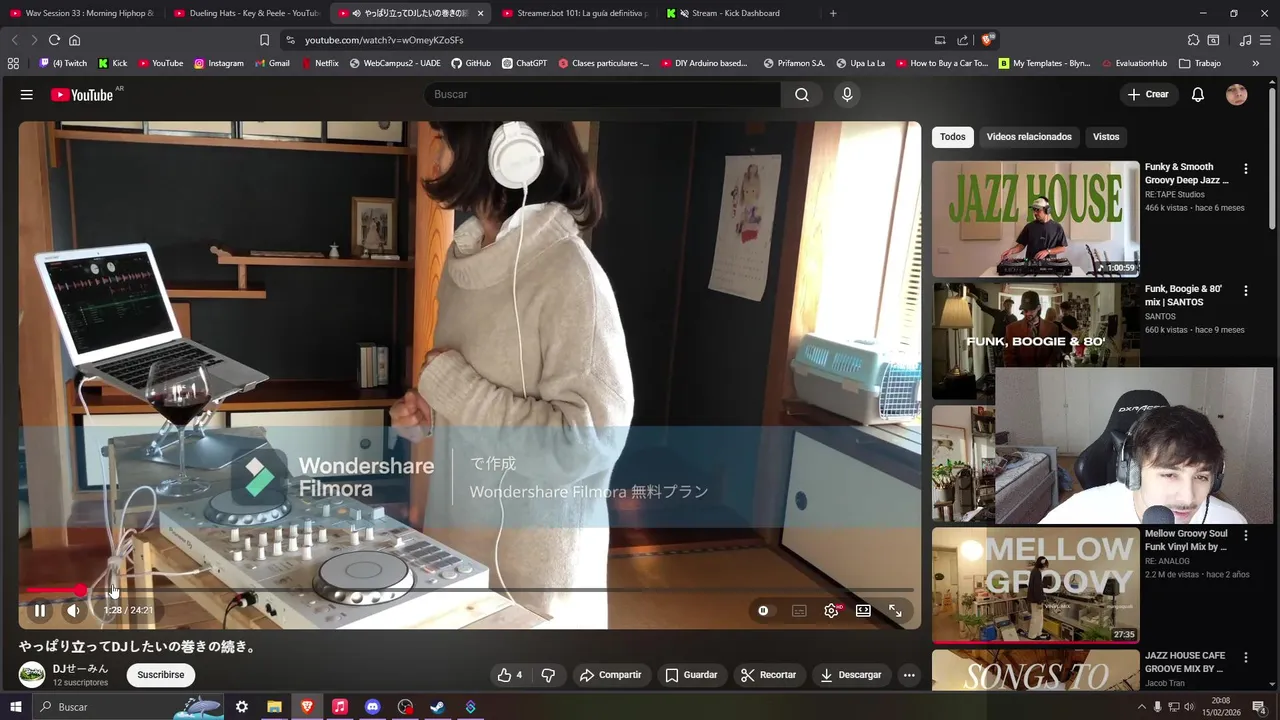
Task: Dislike the video
Action: [x=548, y=675]
